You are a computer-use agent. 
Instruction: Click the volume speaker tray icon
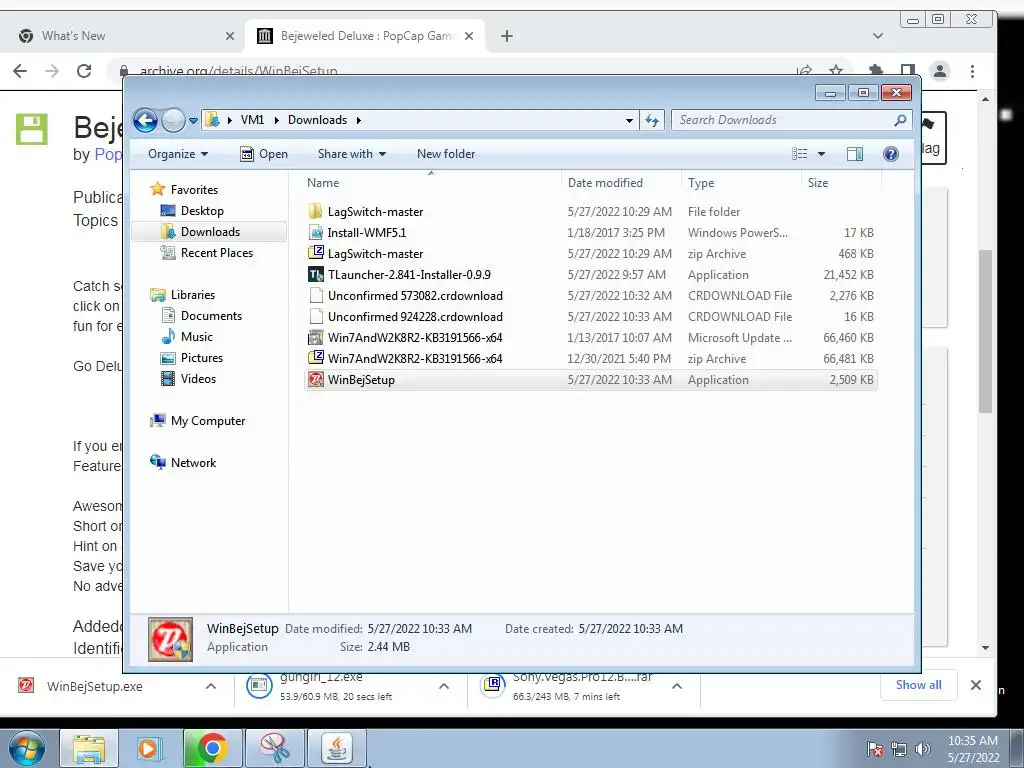pos(923,749)
